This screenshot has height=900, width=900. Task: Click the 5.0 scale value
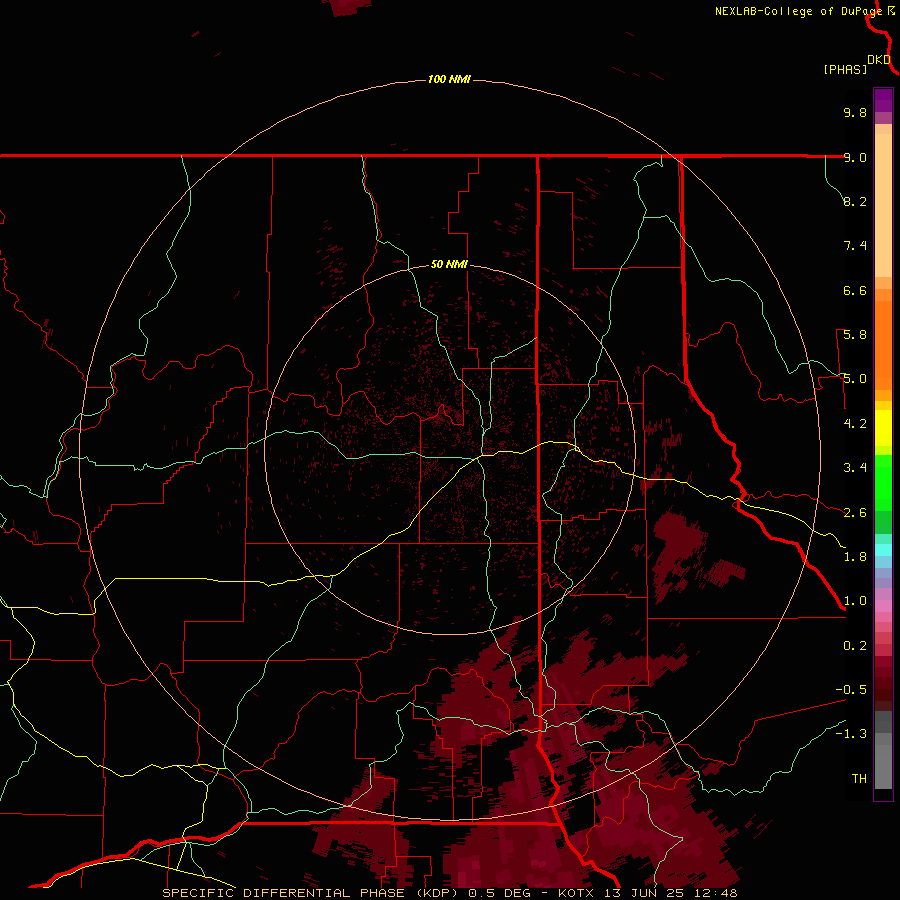855,379
